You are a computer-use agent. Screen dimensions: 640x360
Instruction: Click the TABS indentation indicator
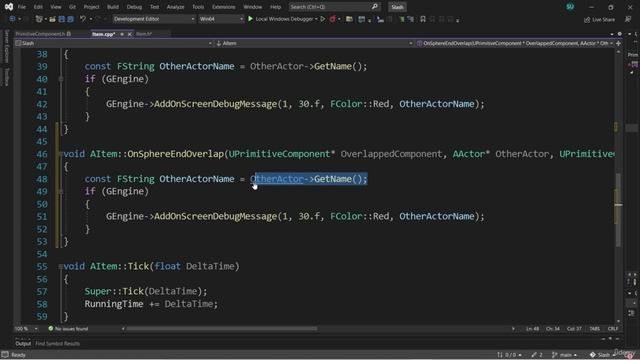pyautogui.click(x=594, y=329)
